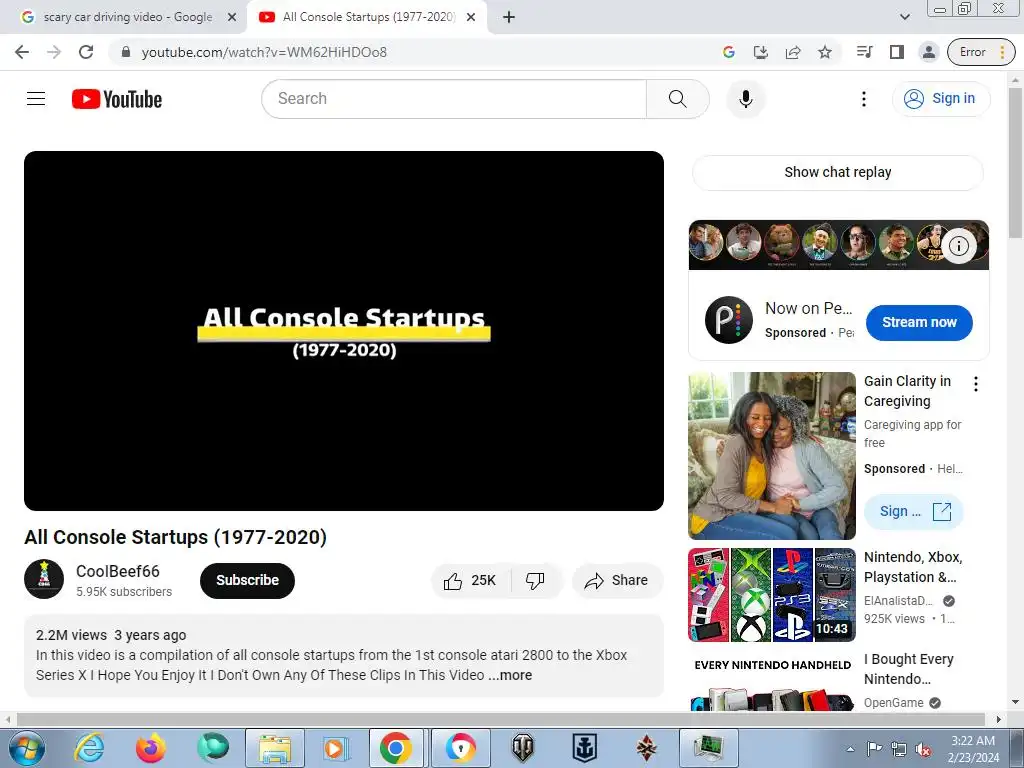Click Show chat replay button

coord(838,172)
